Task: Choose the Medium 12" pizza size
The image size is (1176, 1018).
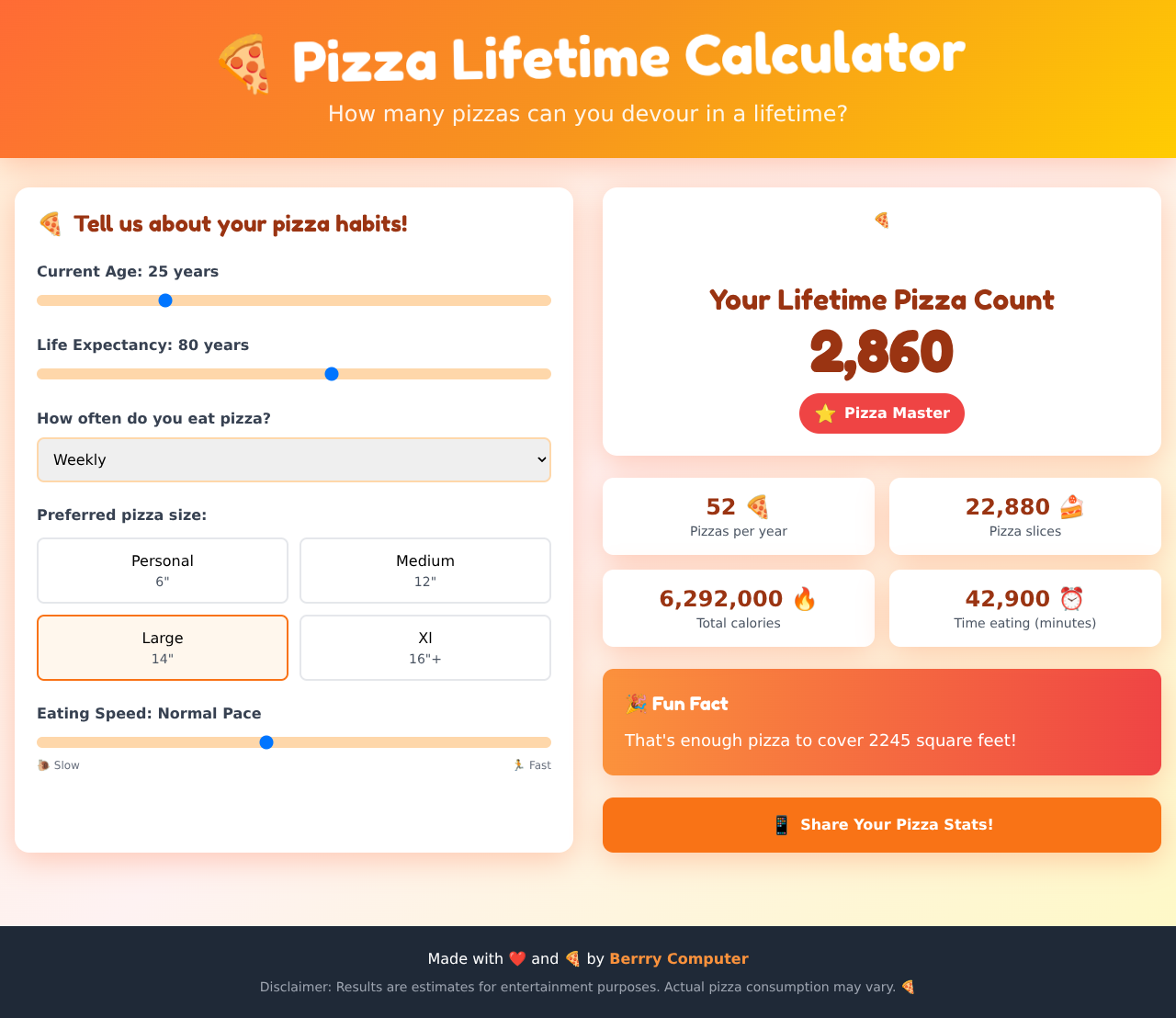Action: pos(424,570)
